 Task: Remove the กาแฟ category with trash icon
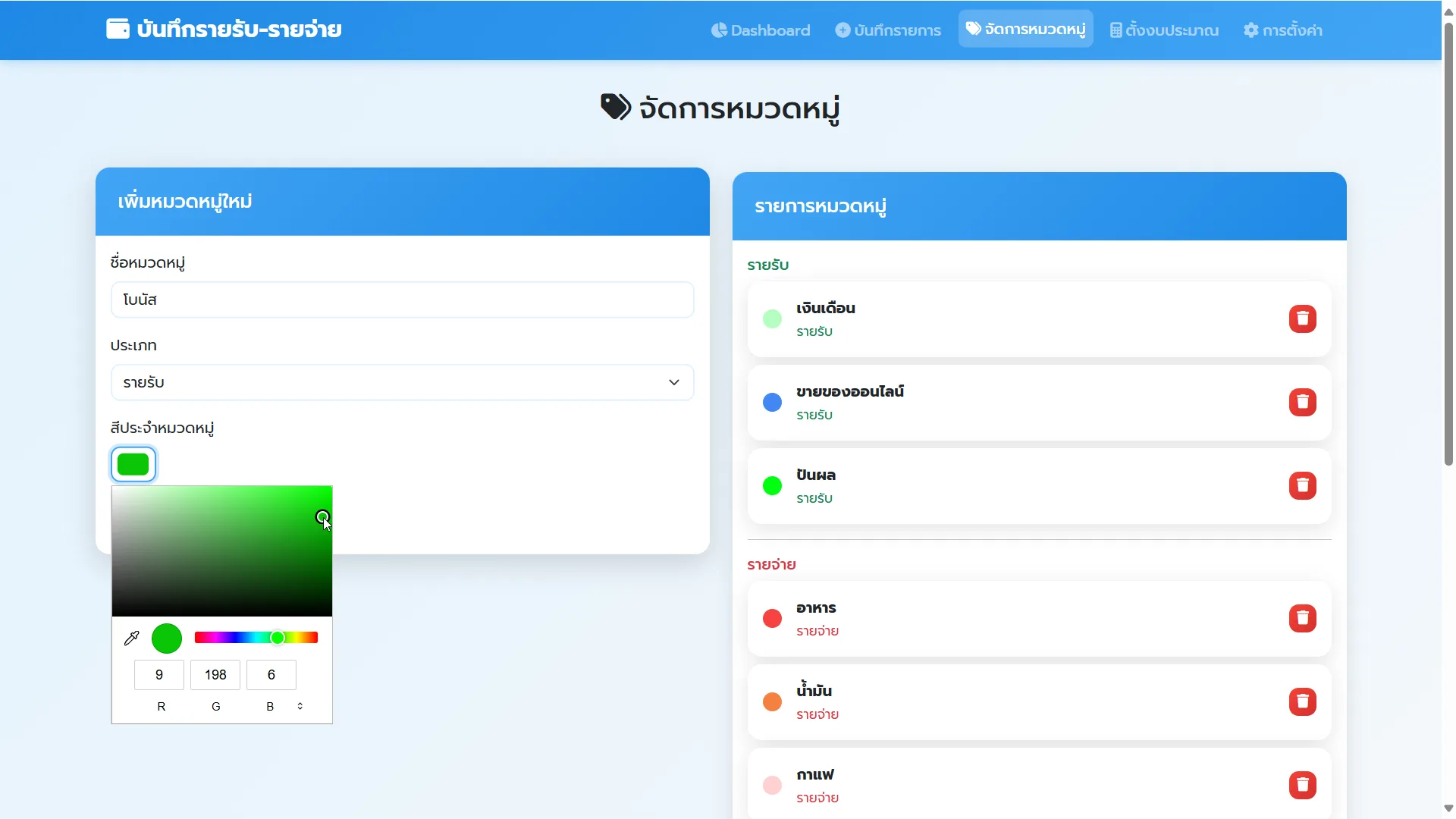[1302, 786]
